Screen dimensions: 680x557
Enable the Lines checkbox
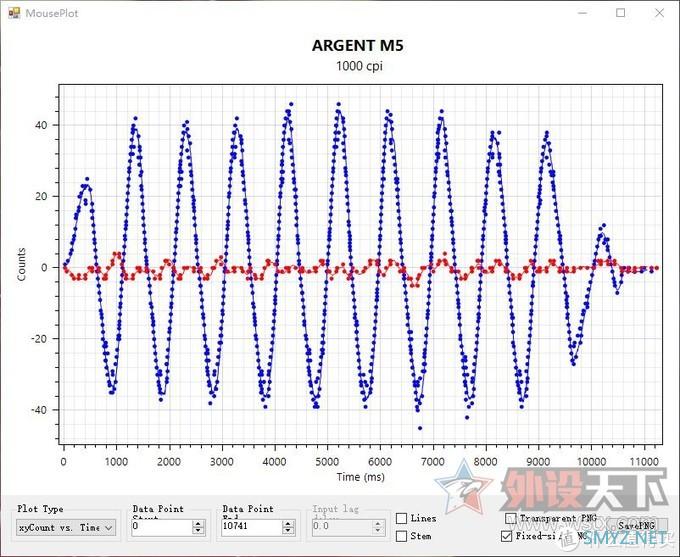pyautogui.click(x=402, y=518)
